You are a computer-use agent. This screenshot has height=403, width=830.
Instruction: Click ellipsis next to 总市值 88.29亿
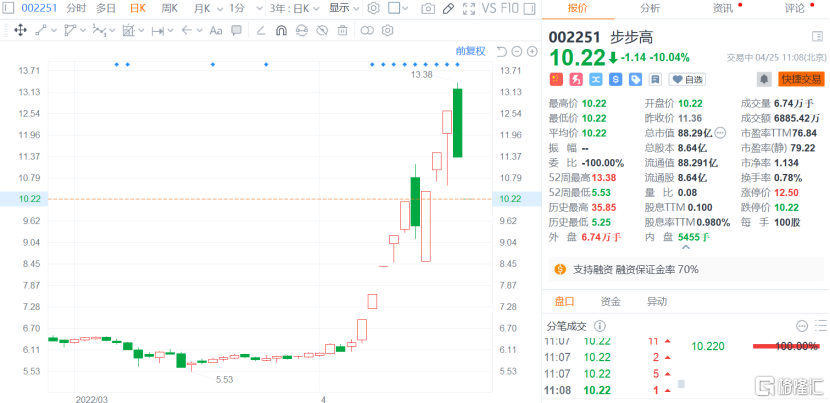pos(720,133)
